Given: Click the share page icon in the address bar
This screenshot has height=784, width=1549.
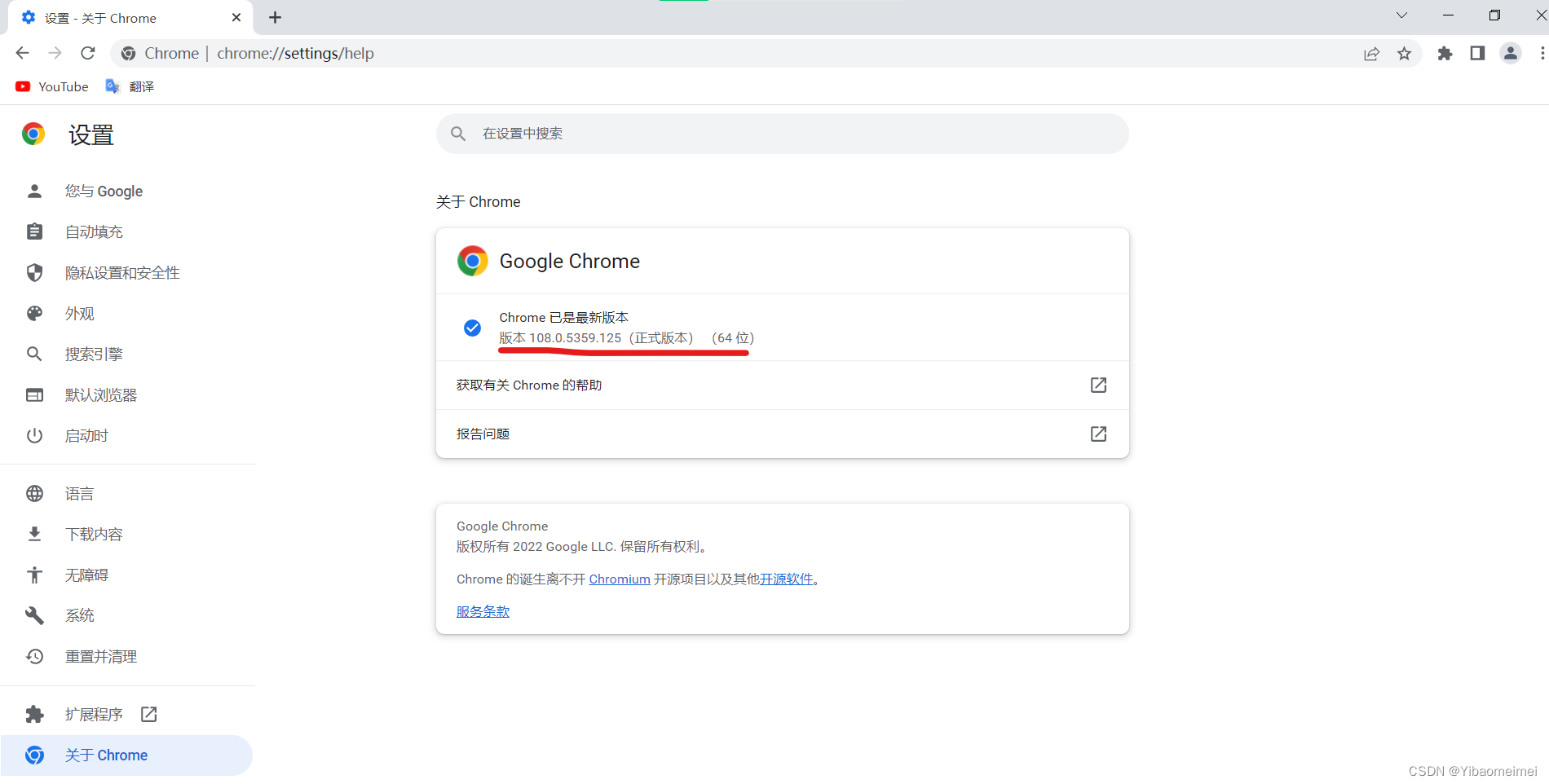Looking at the screenshot, I should (1371, 53).
